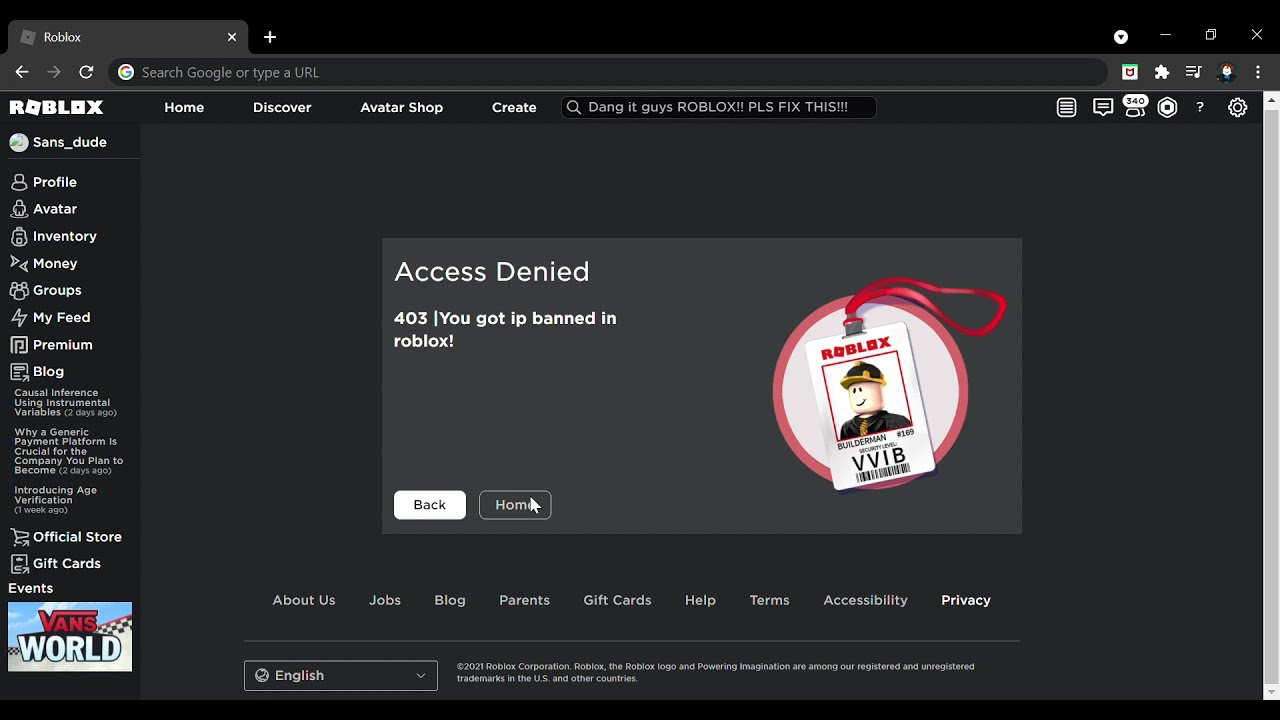This screenshot has width=1280, height=720.
Task: Open the Jobs footer link
Action: point(385,600)
